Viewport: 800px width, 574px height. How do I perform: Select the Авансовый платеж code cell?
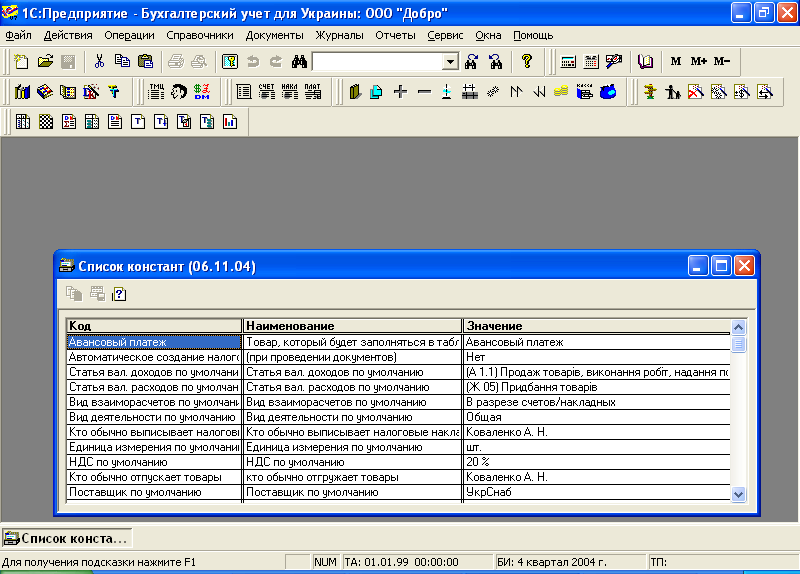pyautogui.click(x=154, y=342)
